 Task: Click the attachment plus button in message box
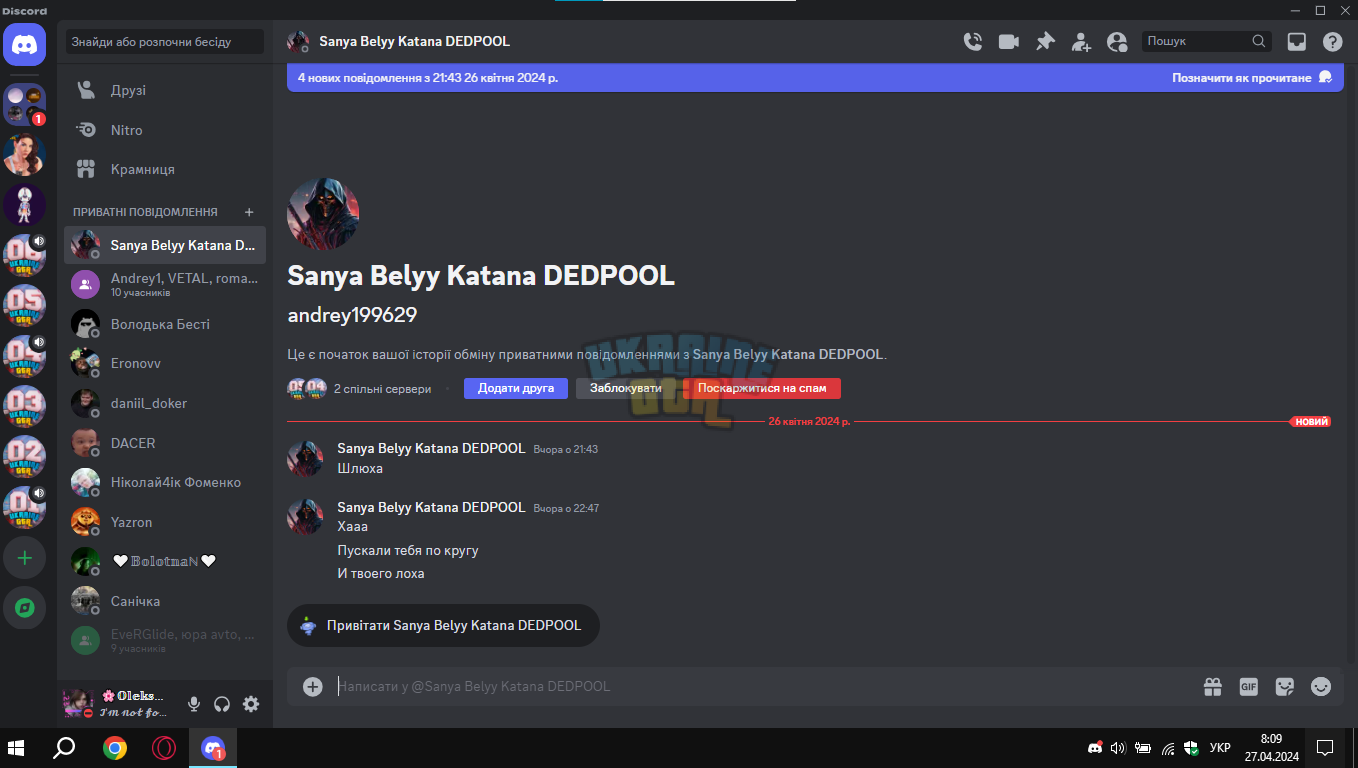coord(313,686)
